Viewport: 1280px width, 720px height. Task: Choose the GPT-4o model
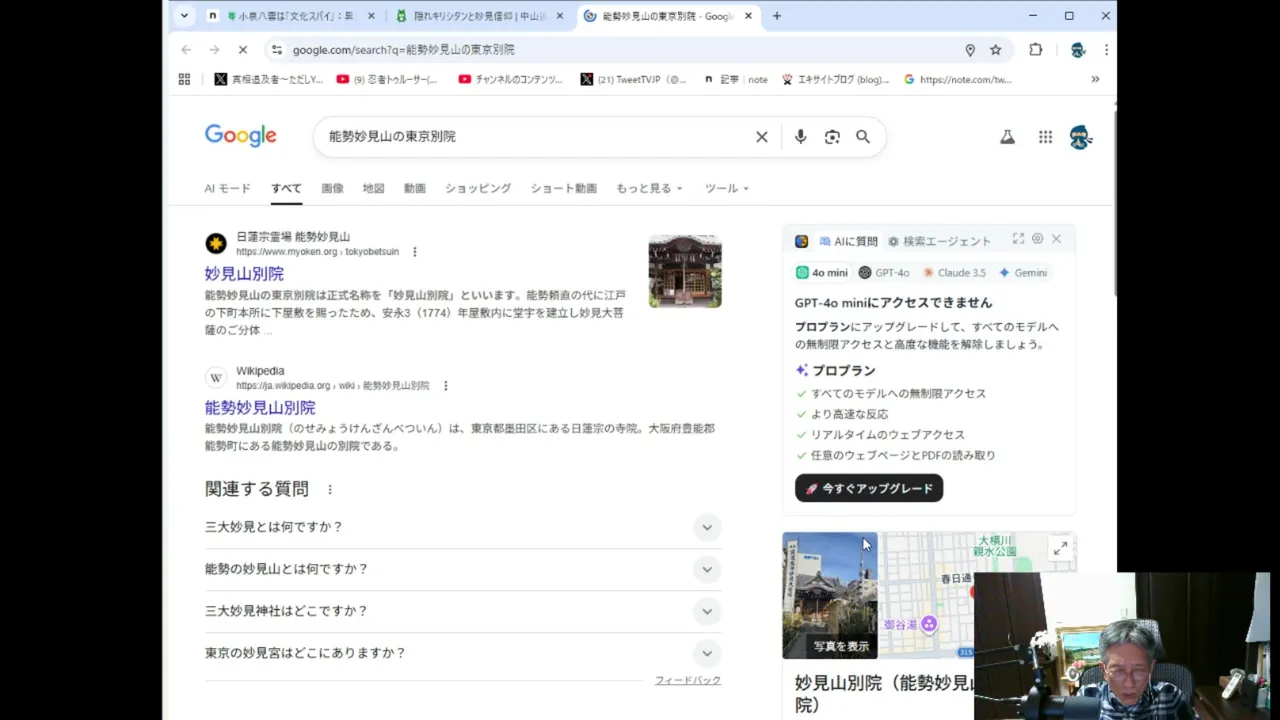(x=884, y=273)
